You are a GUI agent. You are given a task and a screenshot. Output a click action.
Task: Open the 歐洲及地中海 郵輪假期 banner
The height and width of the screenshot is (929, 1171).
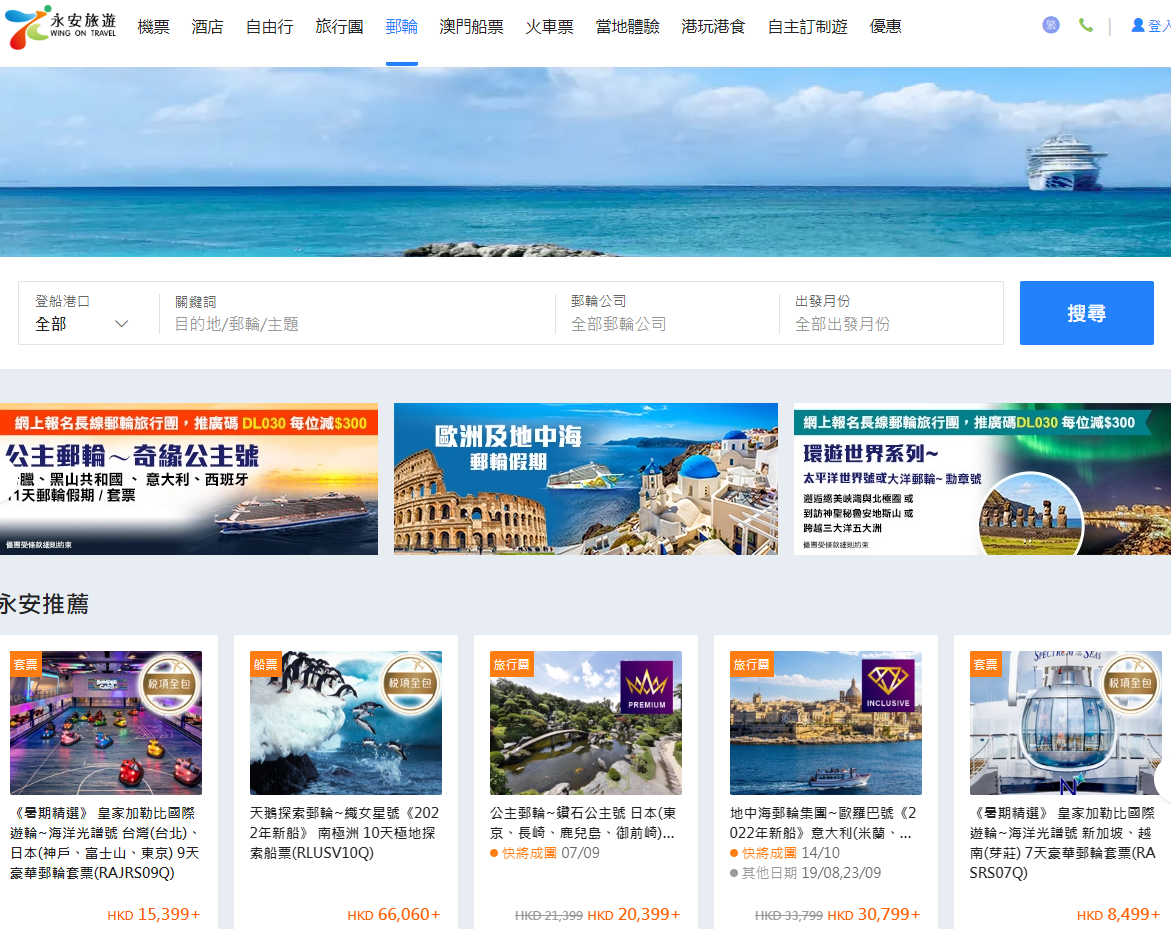pos(586,479)
